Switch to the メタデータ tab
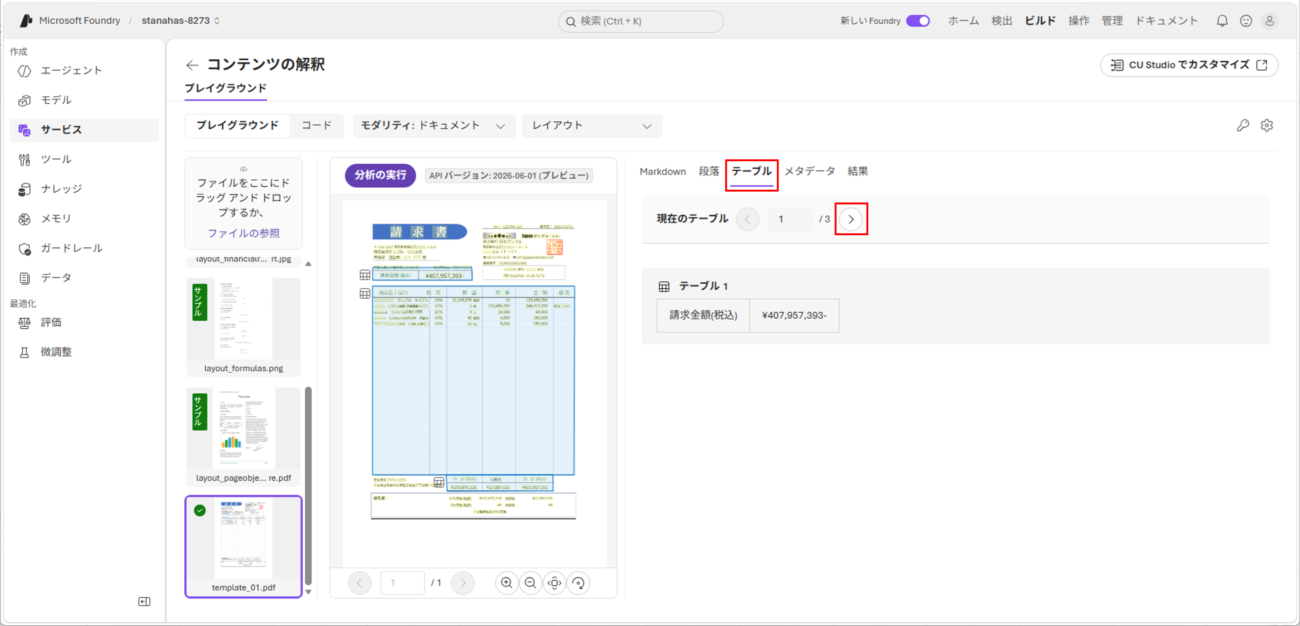 (x=810, y=171)
